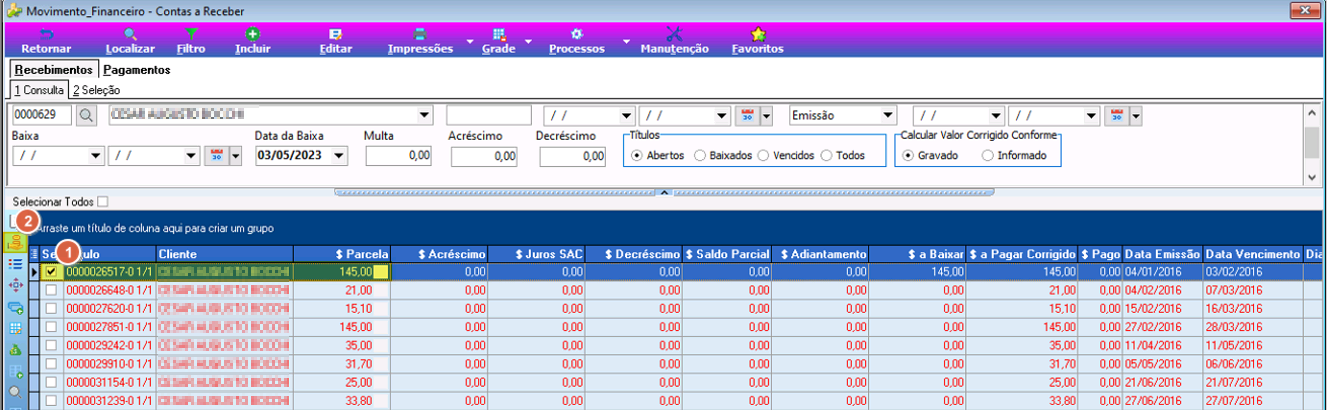Viewport: 1327px width, 410px height.
Task: Click the Grade toolbar icon
Action: point(499,34)
